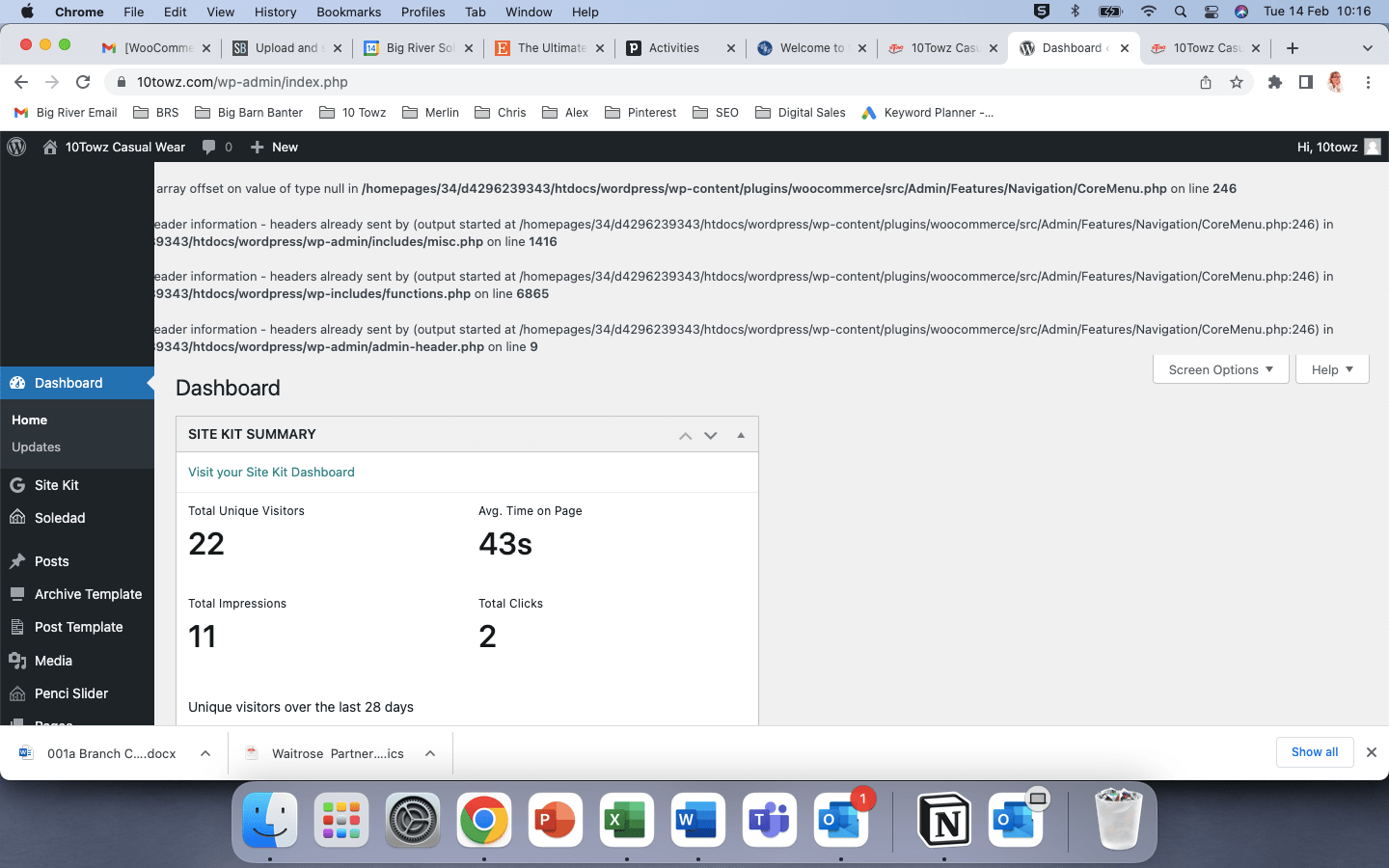Open Soledad theme menu

(77, 518)
